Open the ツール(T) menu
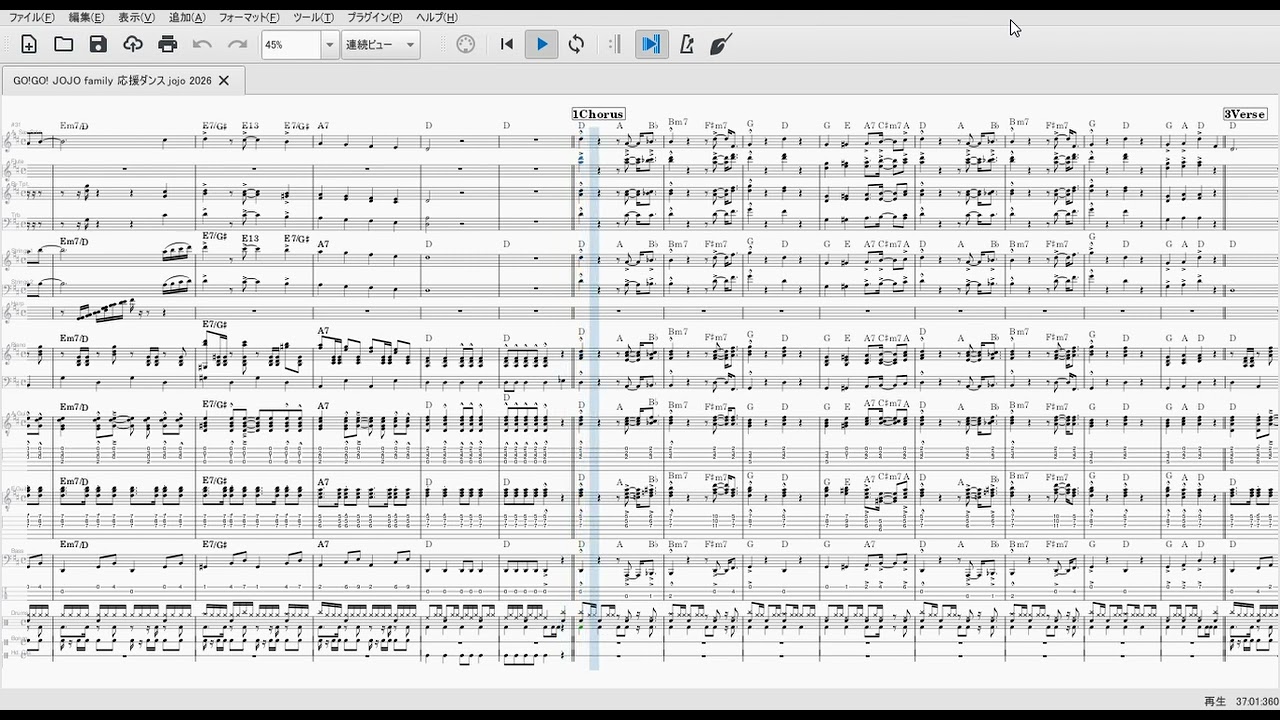Image resolution: width=1280 pixels, height=720 pixels. [314, 18]
